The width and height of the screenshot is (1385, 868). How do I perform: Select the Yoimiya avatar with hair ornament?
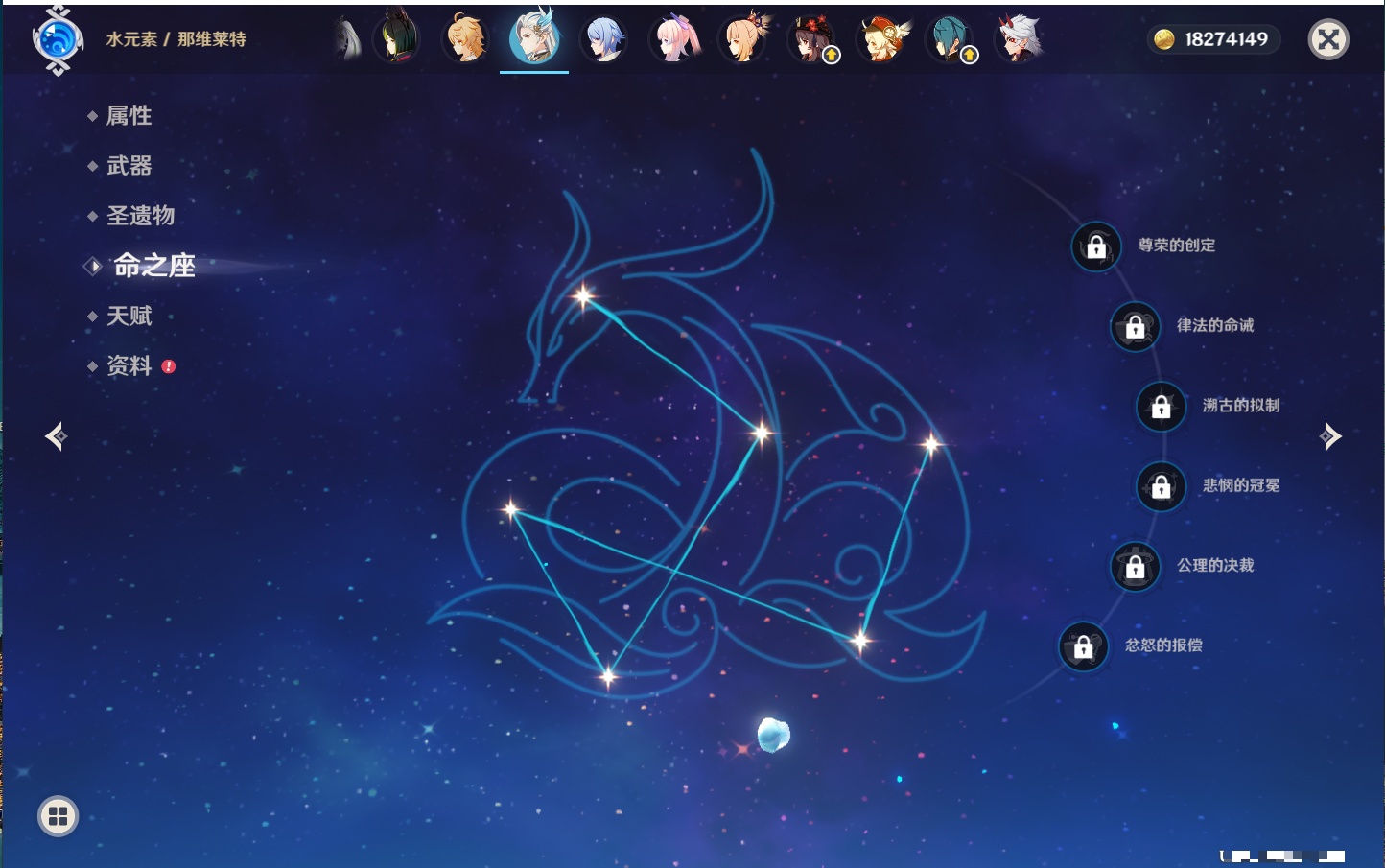click(742, 39)
